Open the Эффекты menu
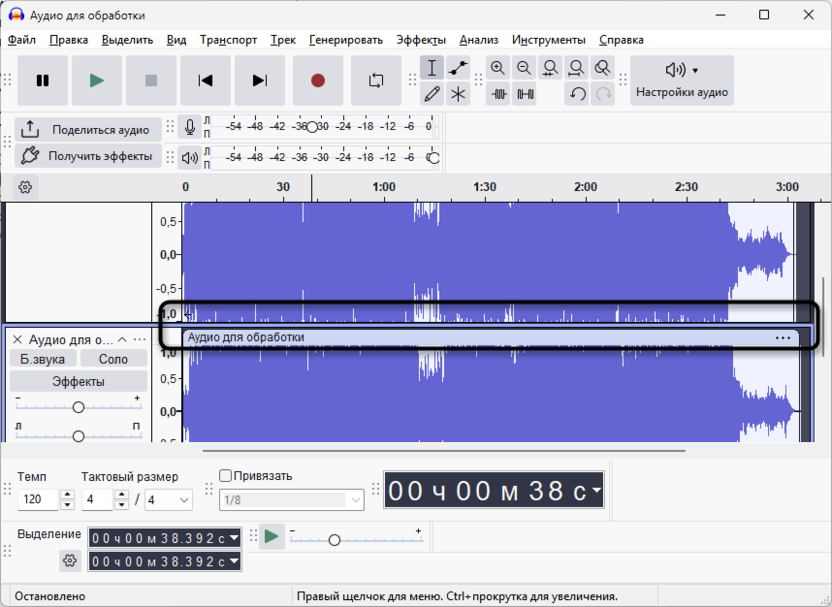This screenshot has height=607, width=832. 421,40
